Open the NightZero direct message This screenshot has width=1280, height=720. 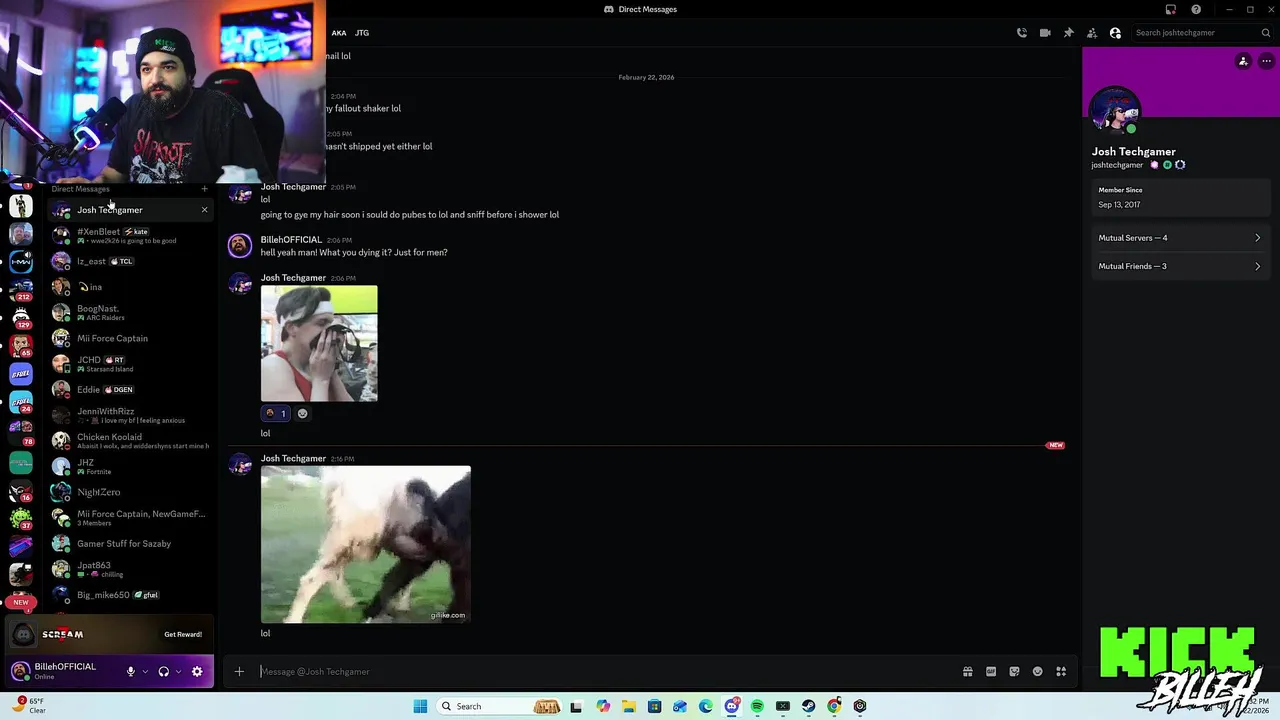click(x=131, y=492)
